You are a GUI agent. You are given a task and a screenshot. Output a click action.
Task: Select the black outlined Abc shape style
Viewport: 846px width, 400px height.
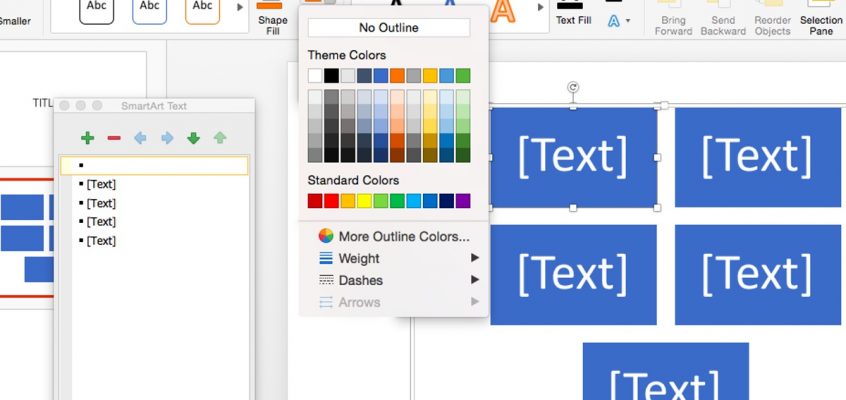click(x=97, y=11)
